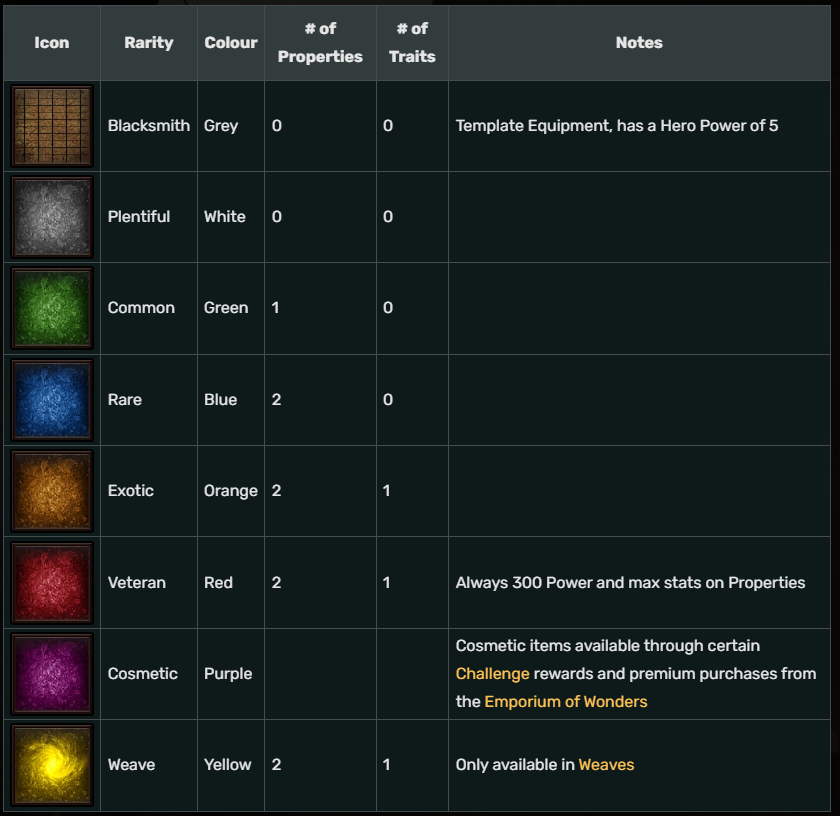The height and width of the screenshot is (816, 840).
Task: Select the 'Exotic' rarity name cell
Action: click(x=131, y=491)
